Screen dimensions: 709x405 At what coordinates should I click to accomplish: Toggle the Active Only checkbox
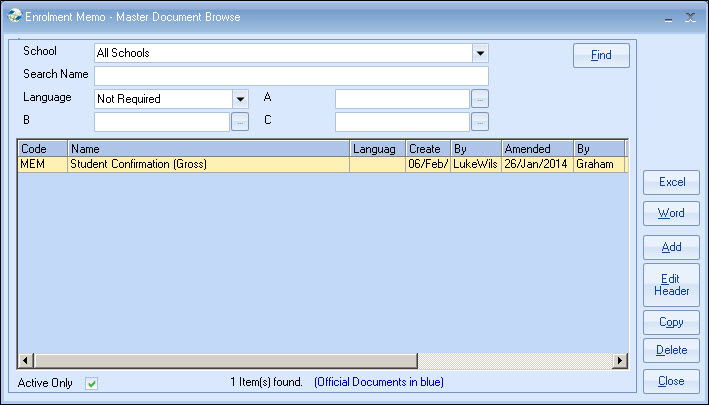(92, 383)
